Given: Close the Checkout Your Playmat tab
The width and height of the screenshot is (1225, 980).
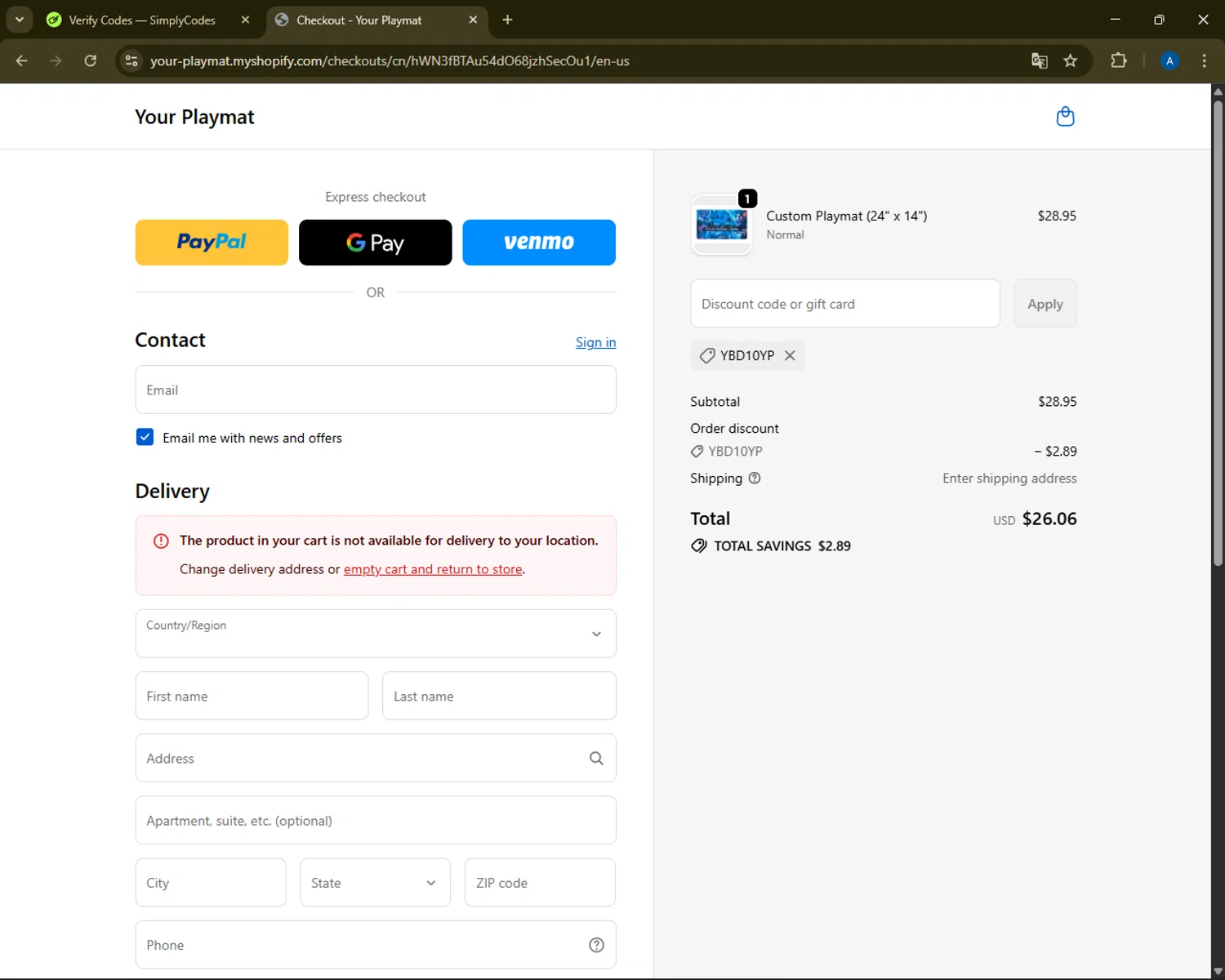Looking at the screenshot, I should [x=473, y=20].
